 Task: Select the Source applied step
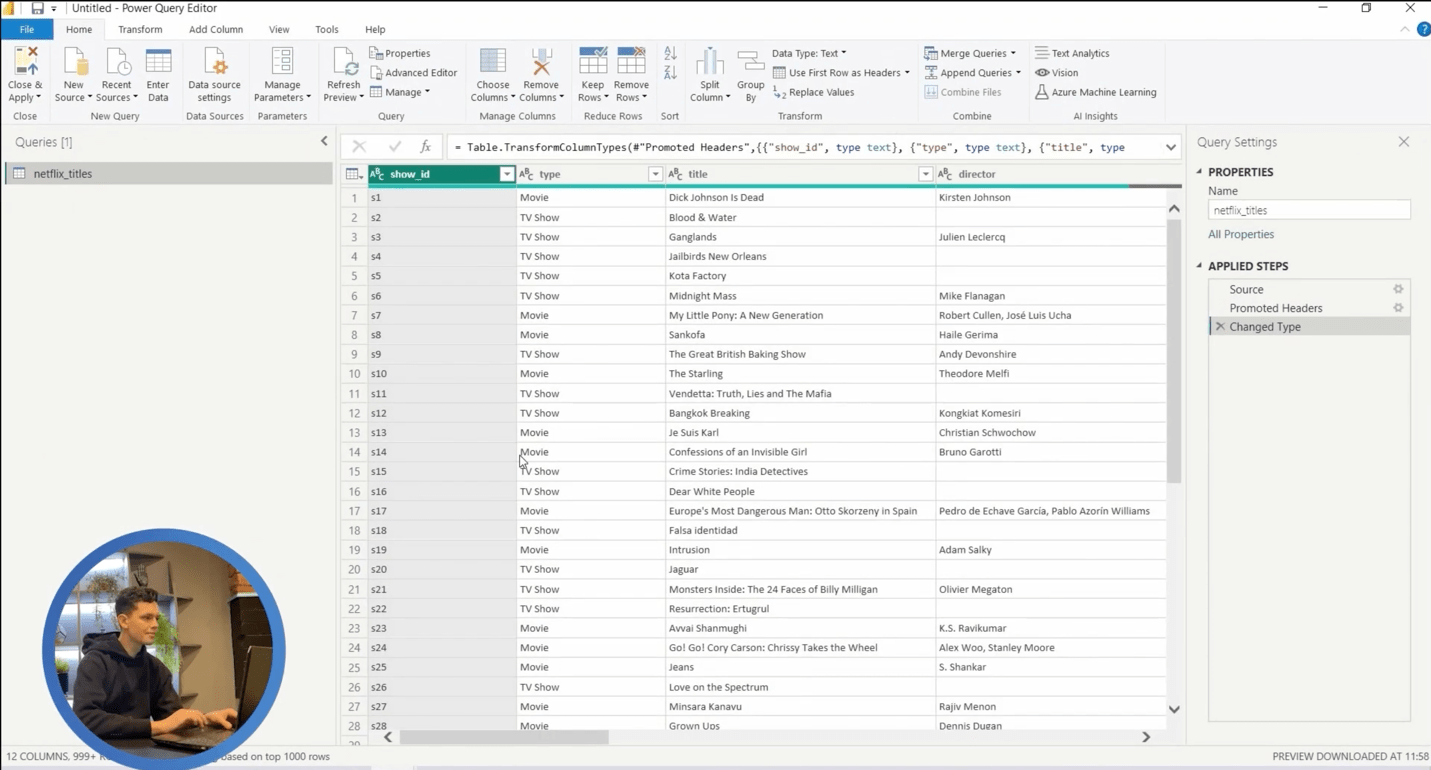pos(1309,289)
